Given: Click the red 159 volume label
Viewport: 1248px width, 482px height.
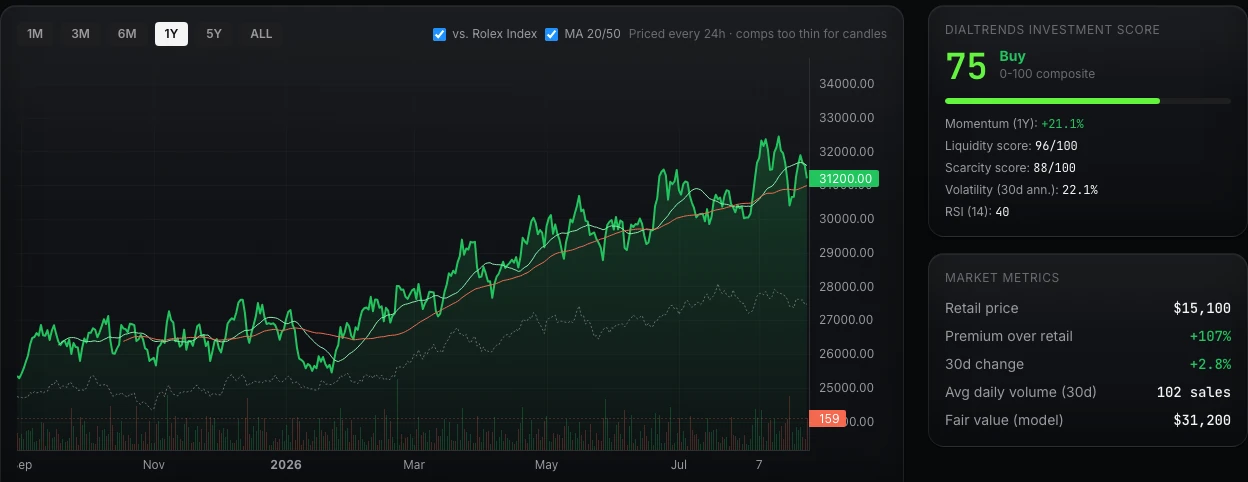Looking at the screenshot, I should coord(828,419).
